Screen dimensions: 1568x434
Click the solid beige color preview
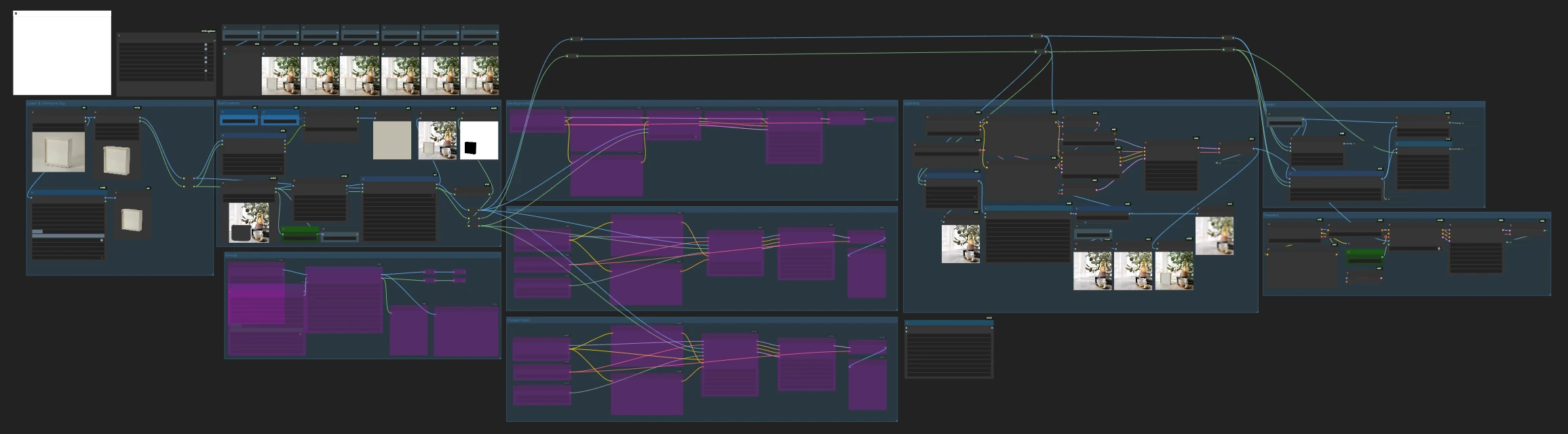[392, 140]
